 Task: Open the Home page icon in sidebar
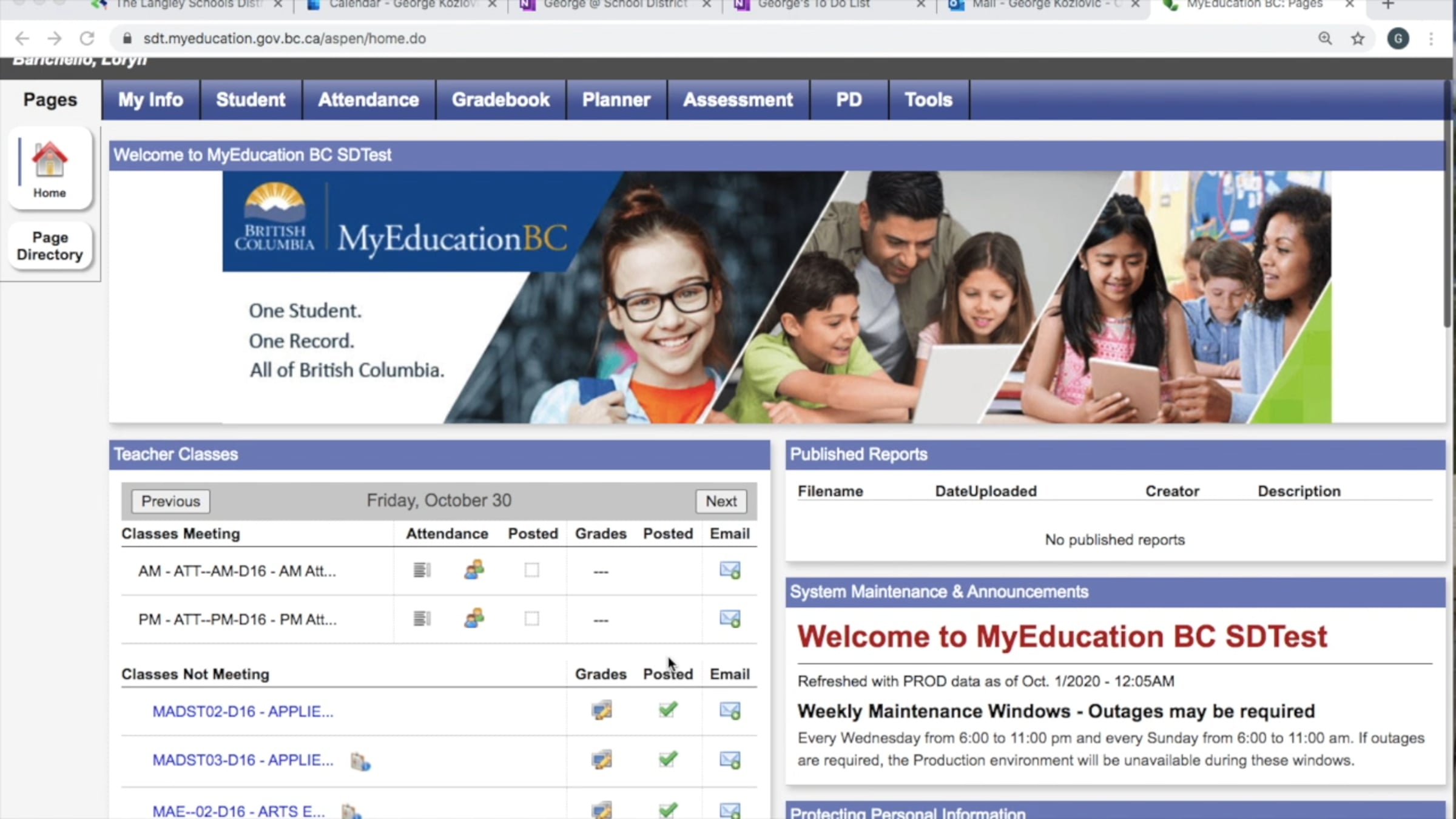tap(50, 169)
